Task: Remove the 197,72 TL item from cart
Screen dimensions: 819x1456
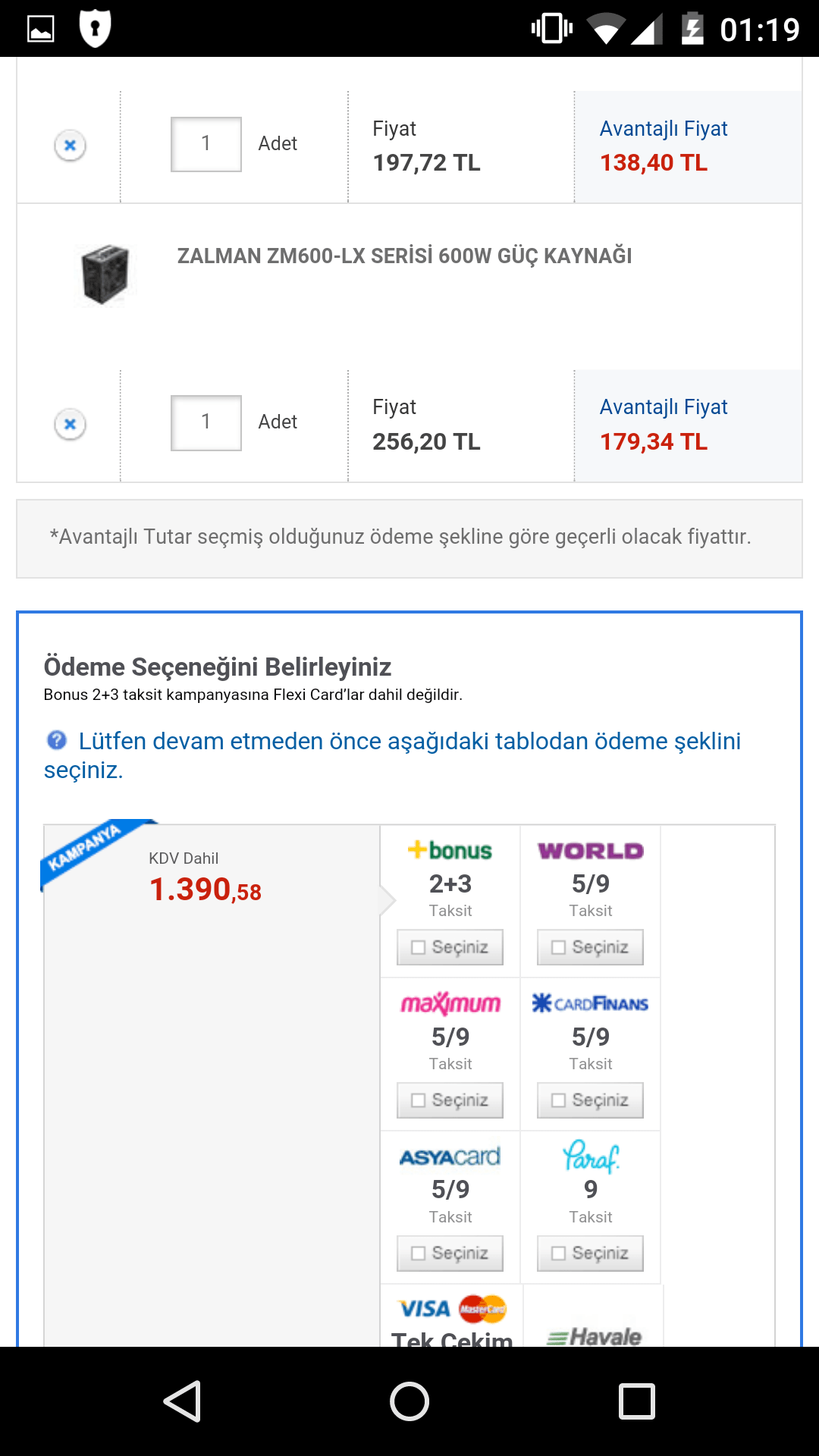Action: (x=70, y=145)
